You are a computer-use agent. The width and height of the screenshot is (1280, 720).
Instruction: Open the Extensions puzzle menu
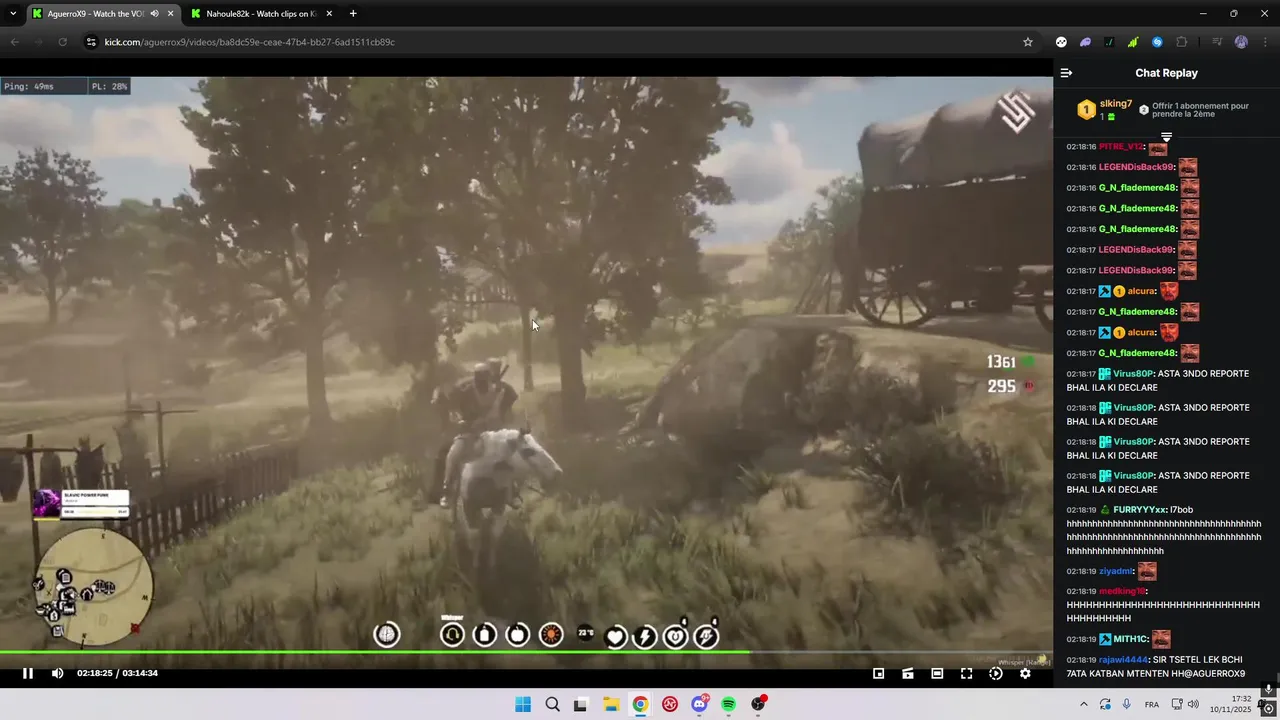pos(1182,42)
